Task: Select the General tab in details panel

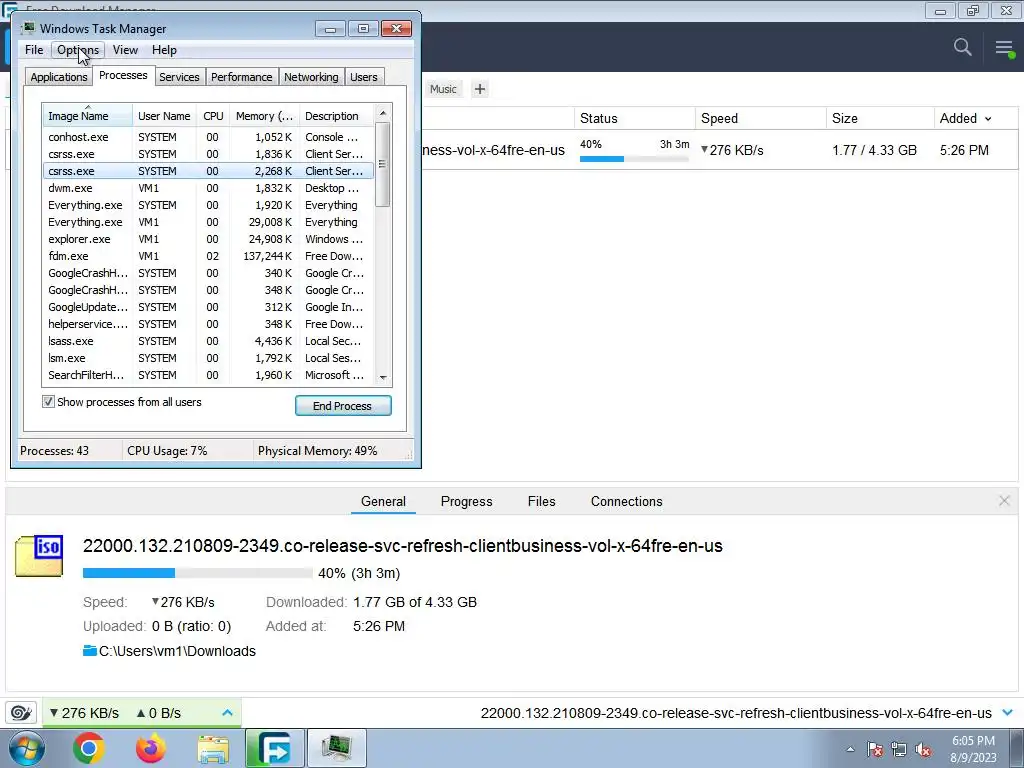Action: tap(383, 501)
